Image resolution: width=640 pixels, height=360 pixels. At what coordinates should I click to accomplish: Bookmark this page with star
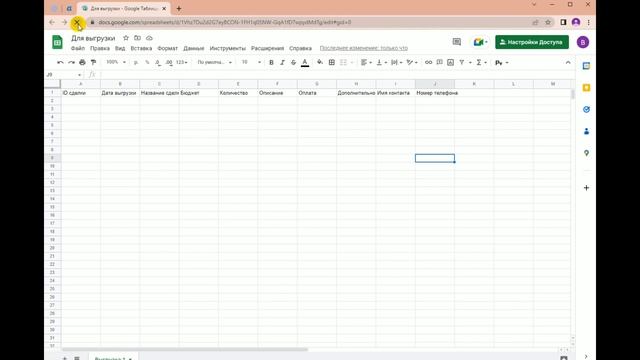click(x=548, y=22)
